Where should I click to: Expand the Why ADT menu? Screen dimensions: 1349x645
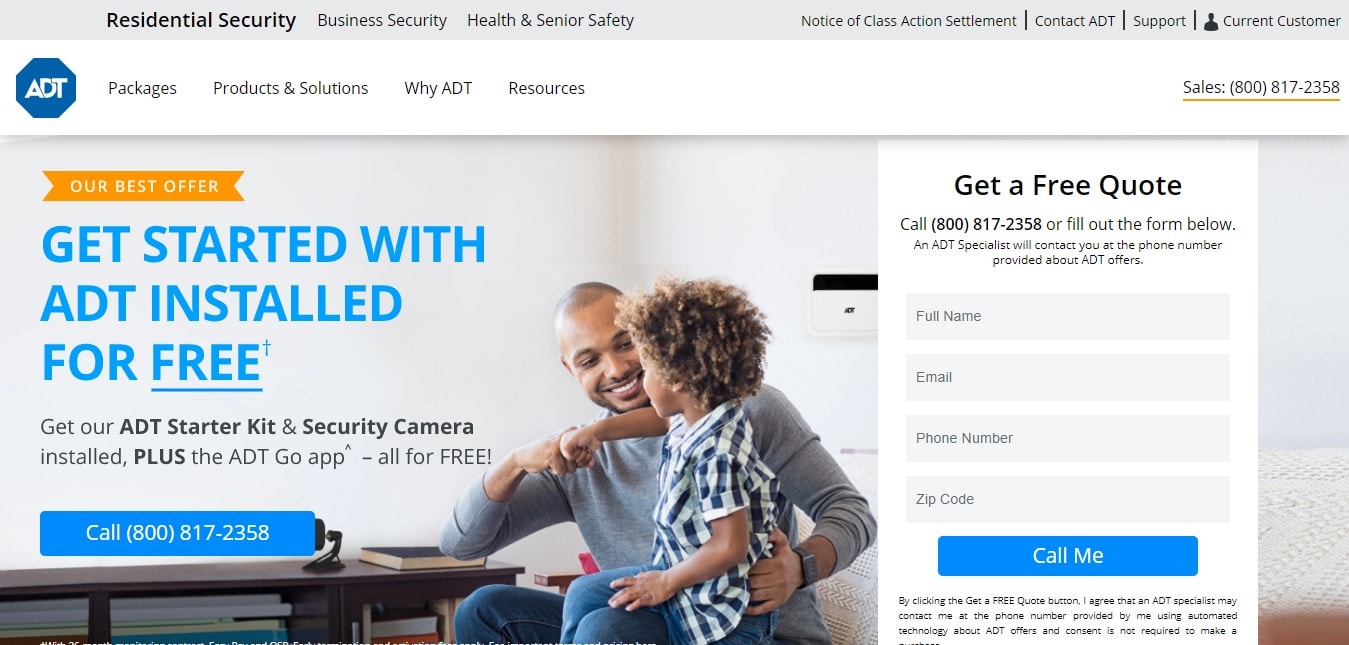coord(438,88)
